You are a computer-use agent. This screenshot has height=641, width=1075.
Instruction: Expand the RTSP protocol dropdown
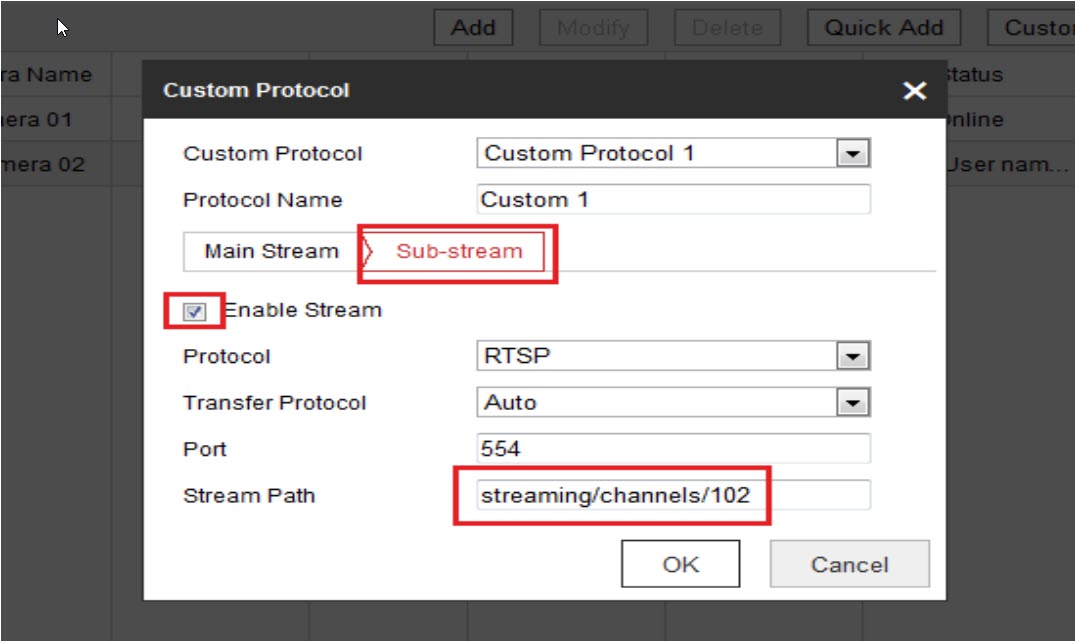tap(852, 356)
